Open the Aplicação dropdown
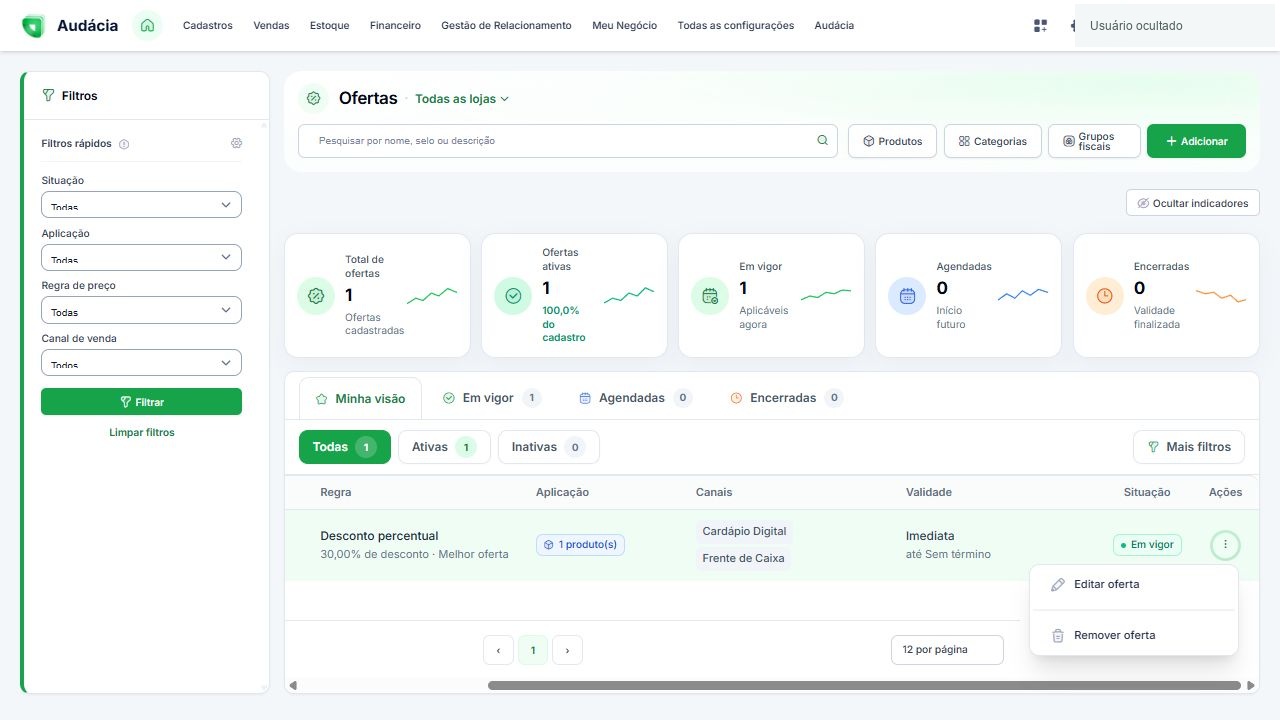The height and width of the screenshot is (720, 1280). (141, 258)
